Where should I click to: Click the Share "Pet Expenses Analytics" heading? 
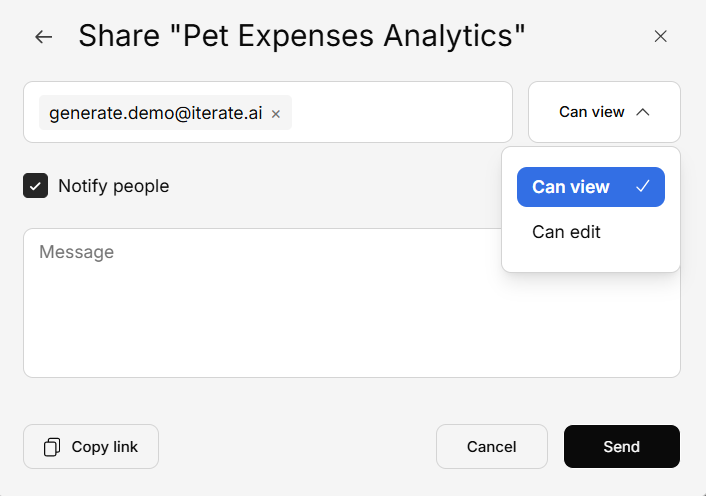(302, 37)
